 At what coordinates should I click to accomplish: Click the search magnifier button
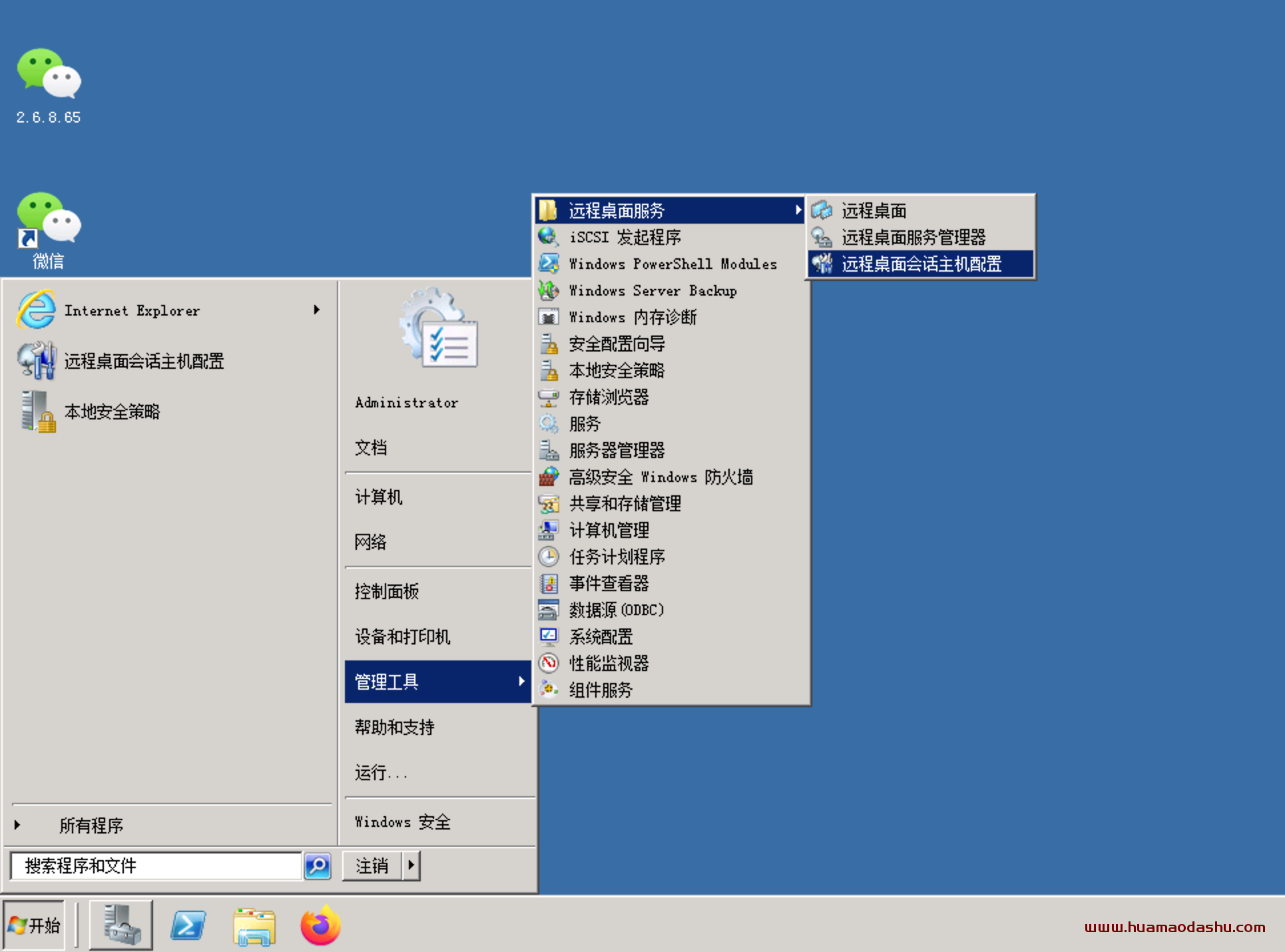tap(318, 865)
